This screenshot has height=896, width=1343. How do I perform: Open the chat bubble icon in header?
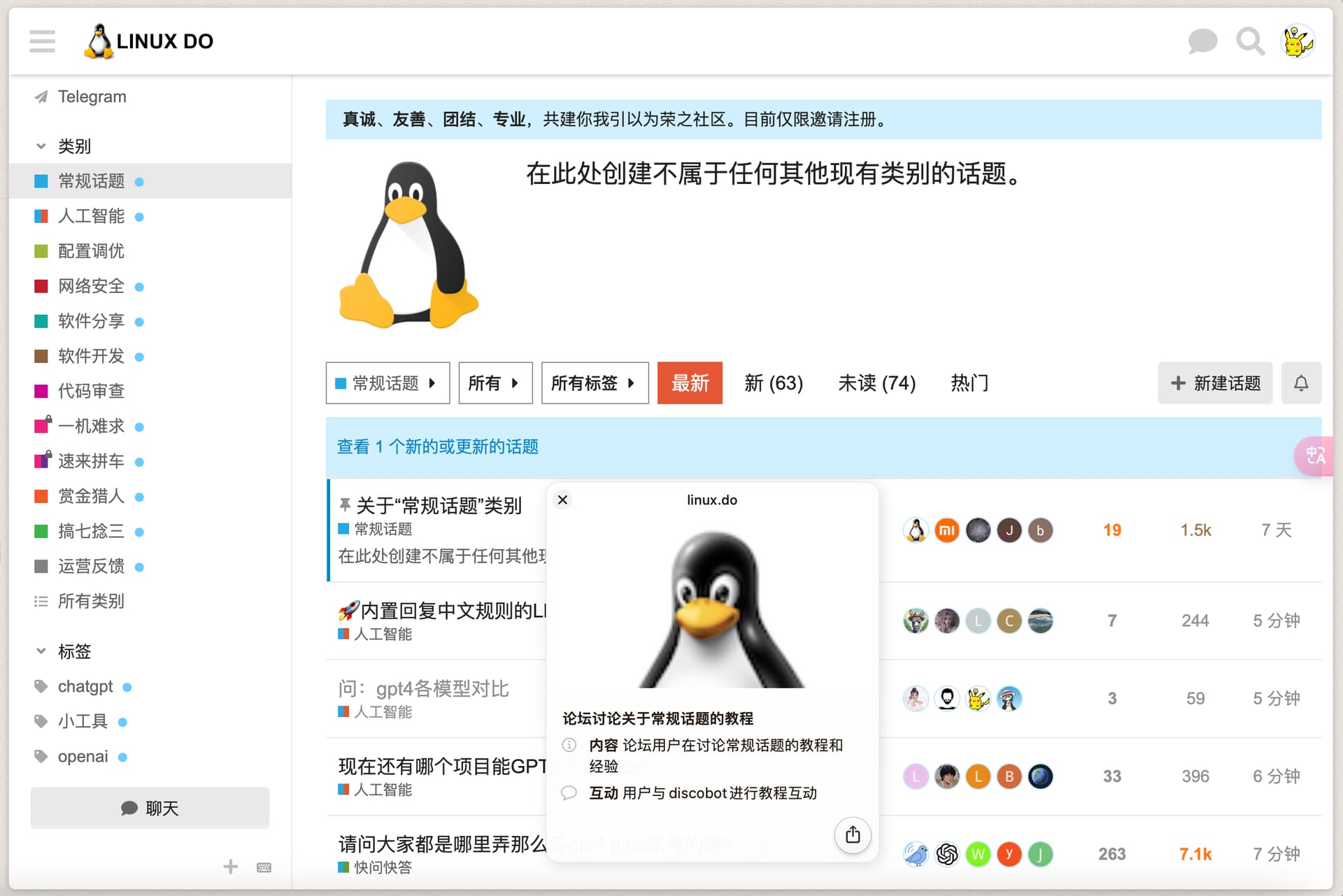[x=1202, y=41]
